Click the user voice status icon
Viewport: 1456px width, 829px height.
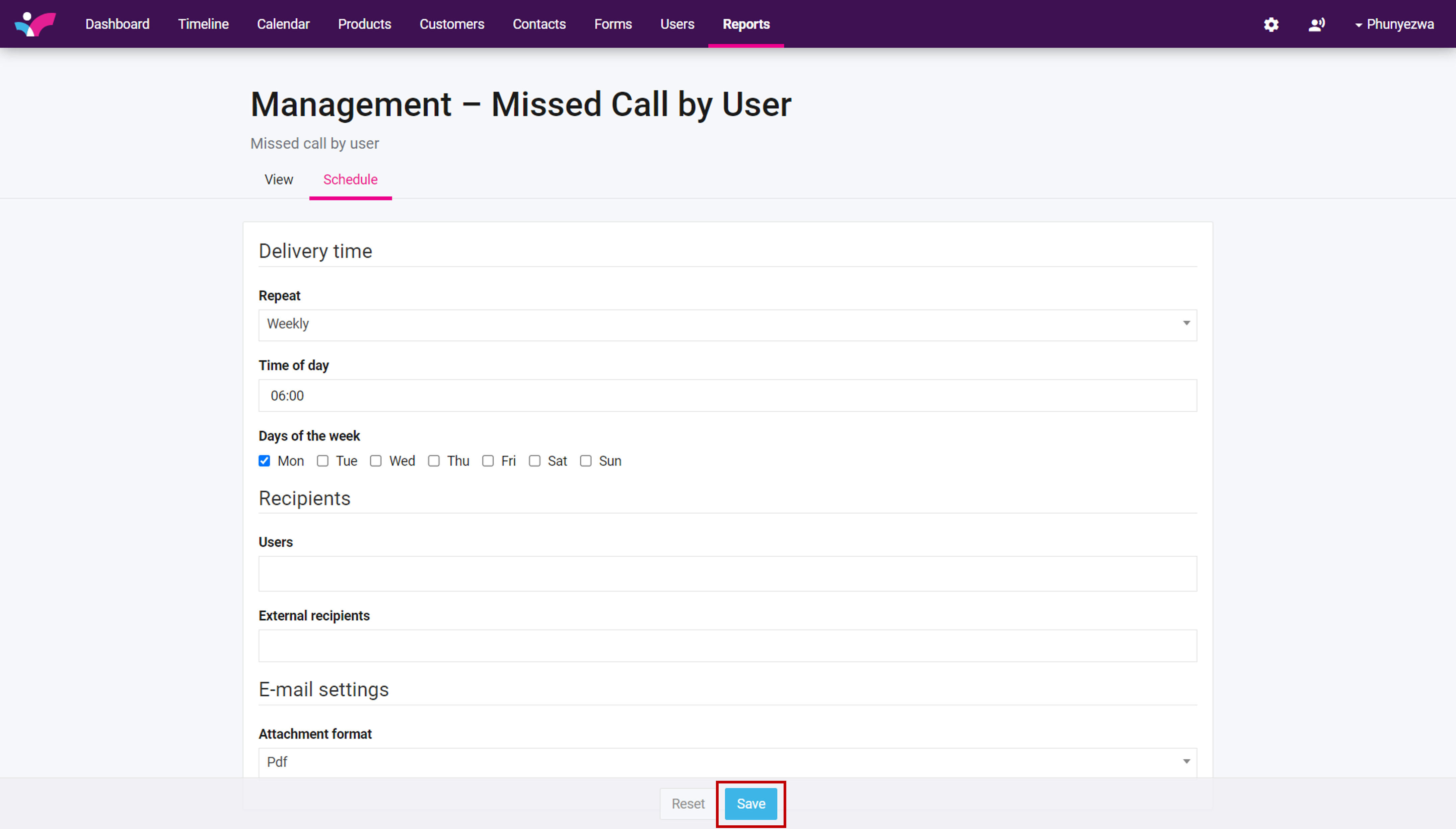(1316, 24)
